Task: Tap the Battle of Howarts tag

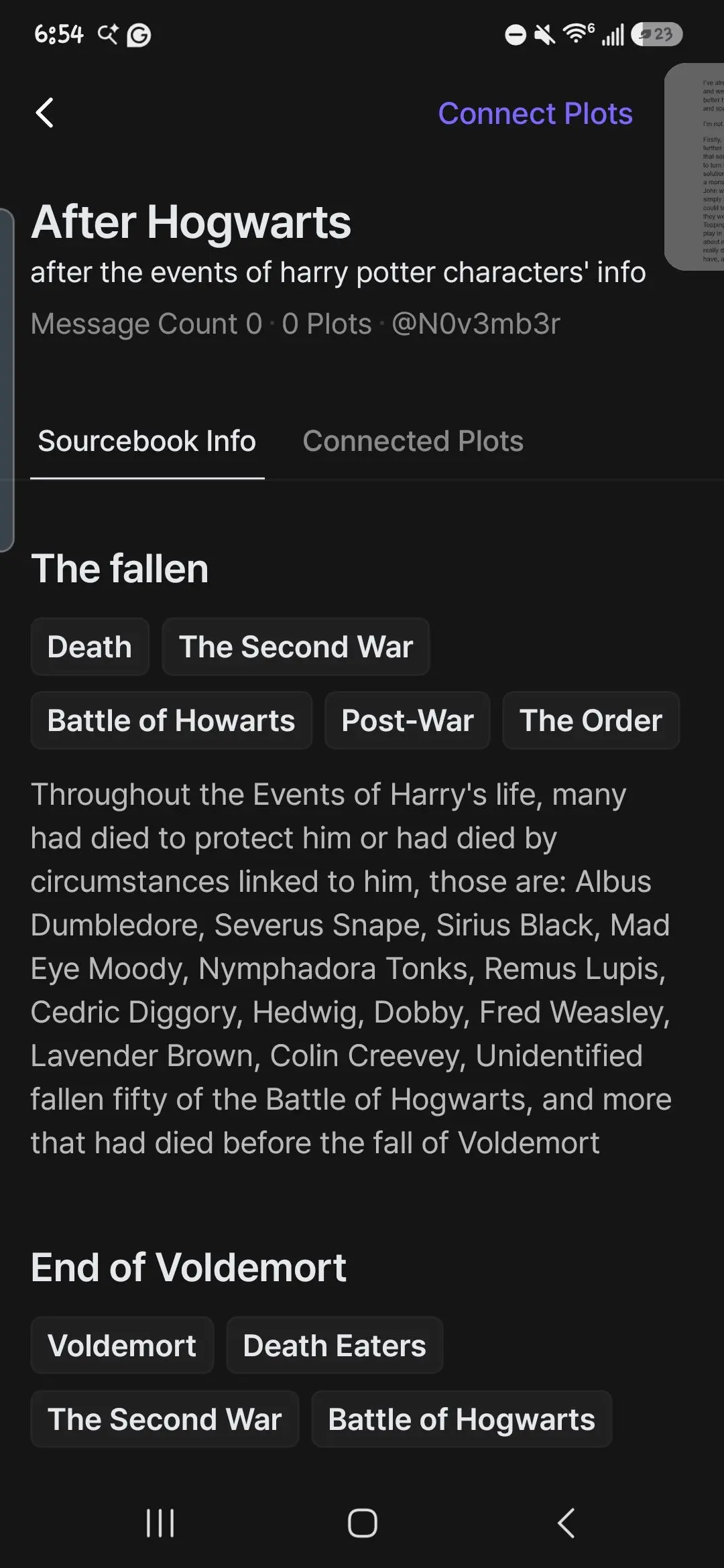Action: pos(172,720)
